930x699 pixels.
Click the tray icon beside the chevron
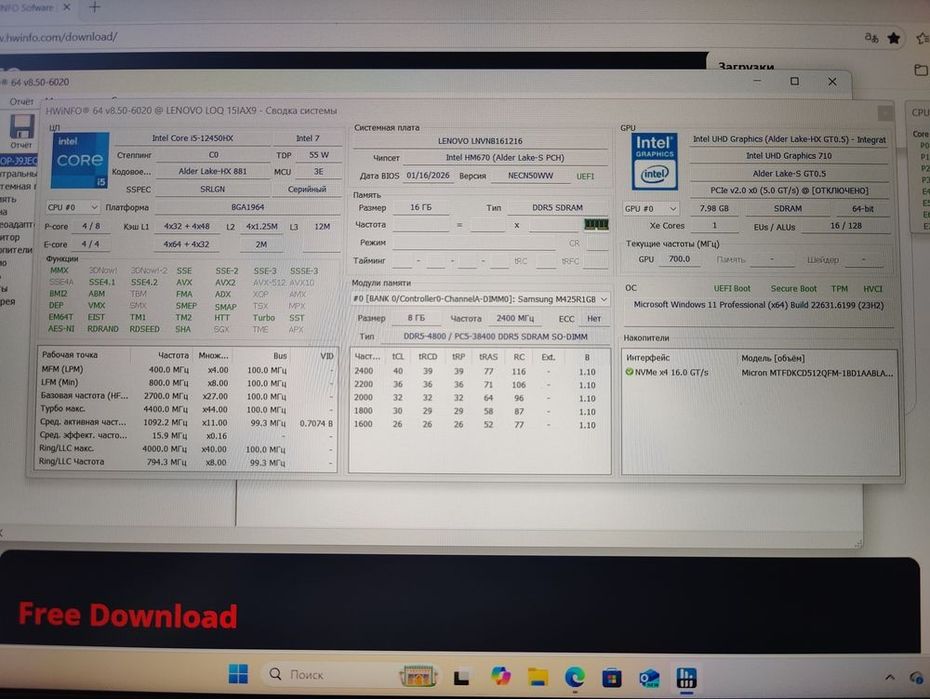916,677
